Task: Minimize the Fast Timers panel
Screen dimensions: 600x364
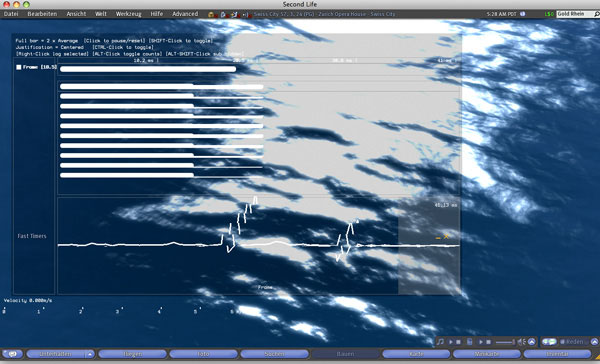Action: pyautogui.click(x=438, y=237)
